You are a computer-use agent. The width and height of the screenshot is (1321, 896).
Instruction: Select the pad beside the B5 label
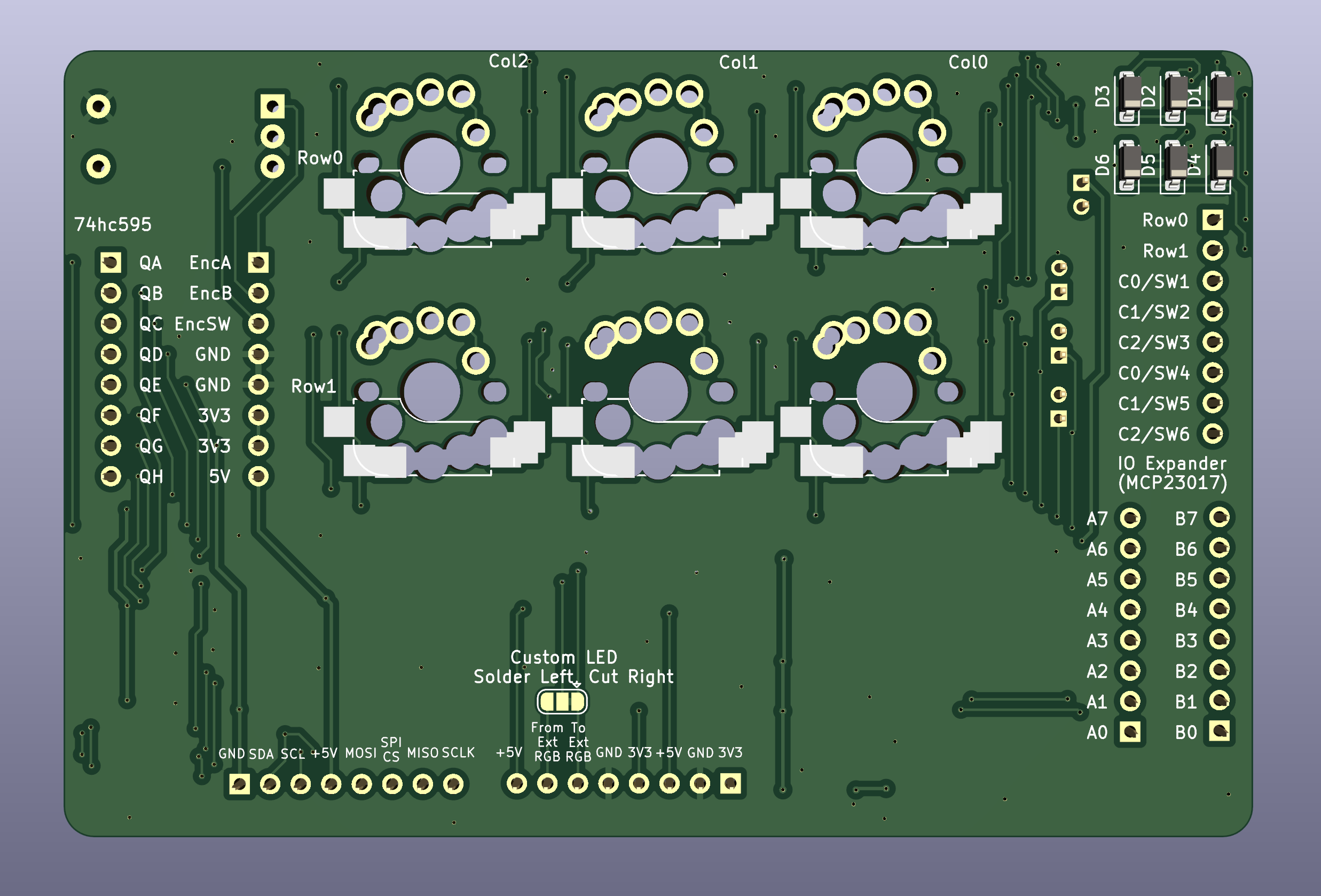(x=1220, y=578)
